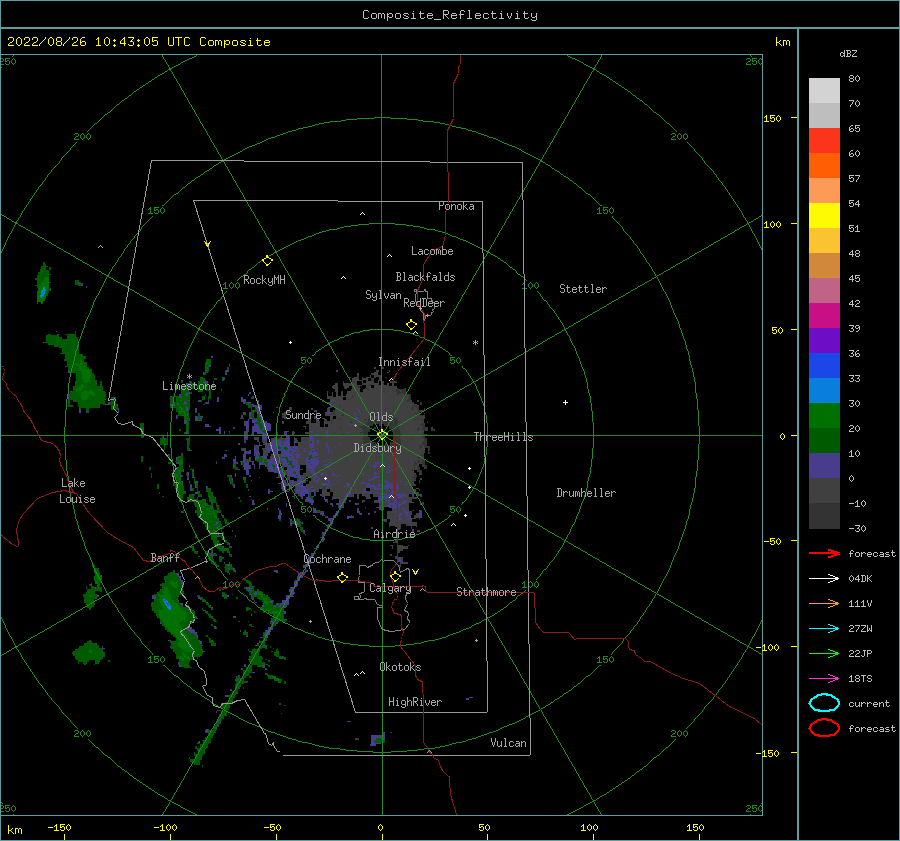Click the Lake Louise label
Image resolution: width=900 pixels, height=841 pixels.
77,491
